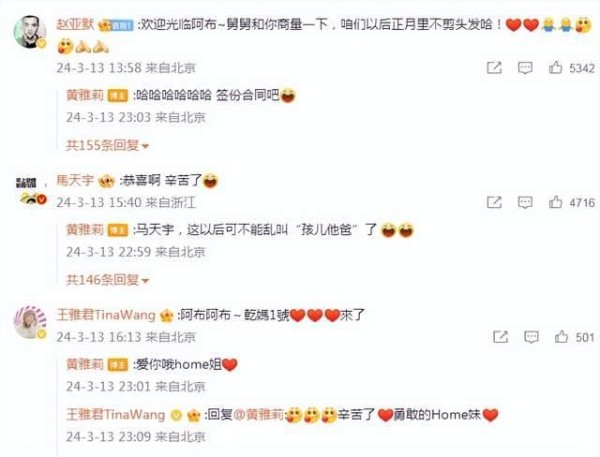The width and height of the screenshot is (600, 457).
Task: Open 赵亚默's profile from username
Action: 75,24
